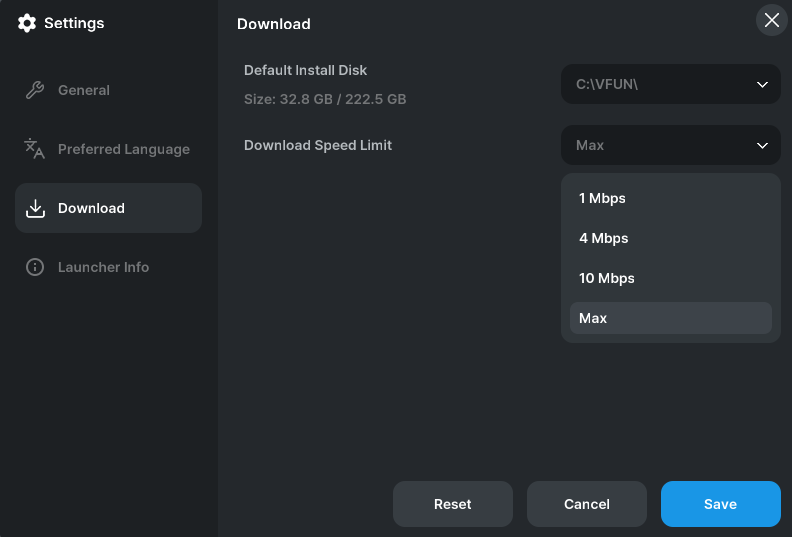Save the download settings
The width and height of the screenshot is (792, 537).
(x=721, y=504)
